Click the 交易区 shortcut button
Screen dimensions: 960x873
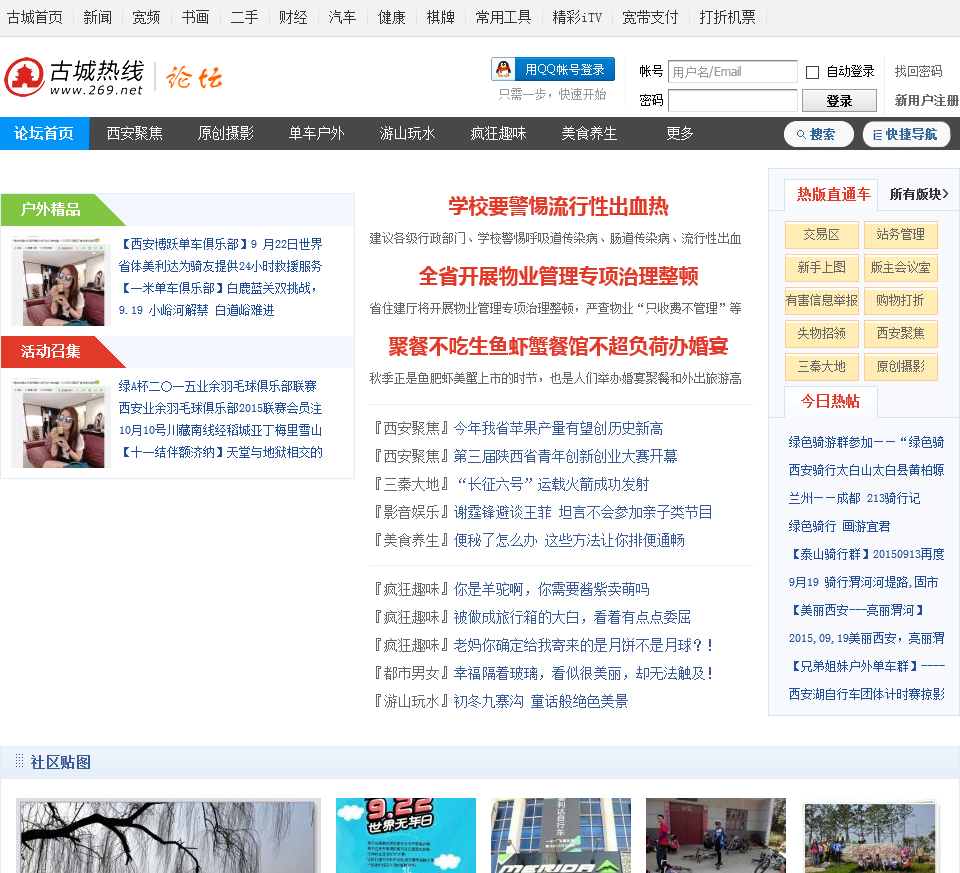pyautogui.click(x=821, y=235)
